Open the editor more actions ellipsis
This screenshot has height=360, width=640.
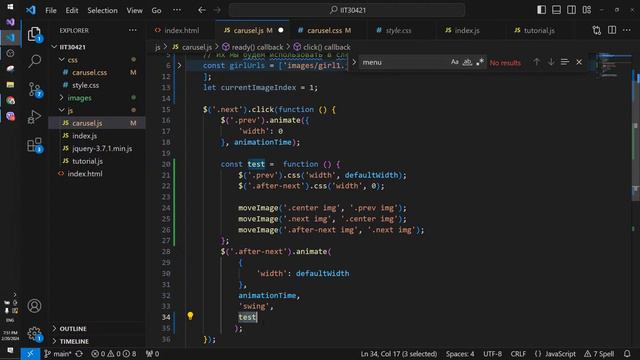627,30
